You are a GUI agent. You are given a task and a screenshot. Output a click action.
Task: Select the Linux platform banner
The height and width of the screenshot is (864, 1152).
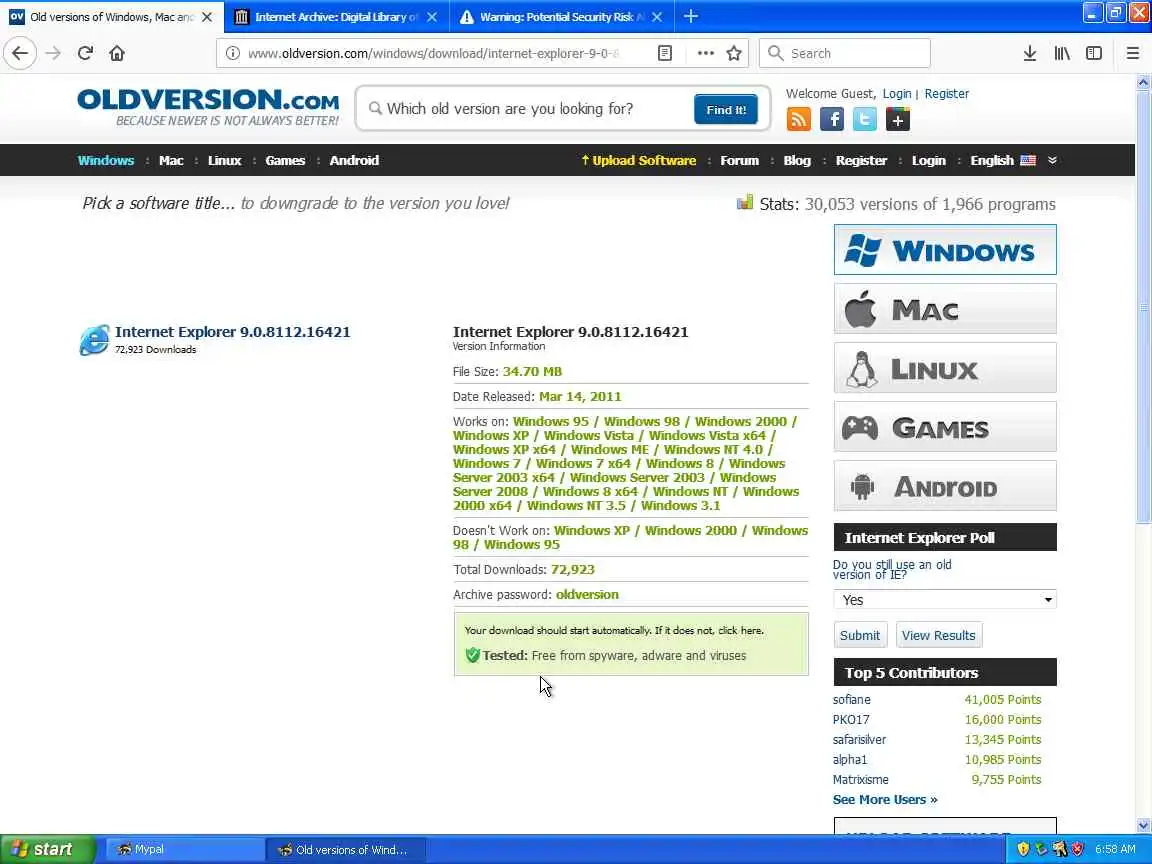click(945, 367)
